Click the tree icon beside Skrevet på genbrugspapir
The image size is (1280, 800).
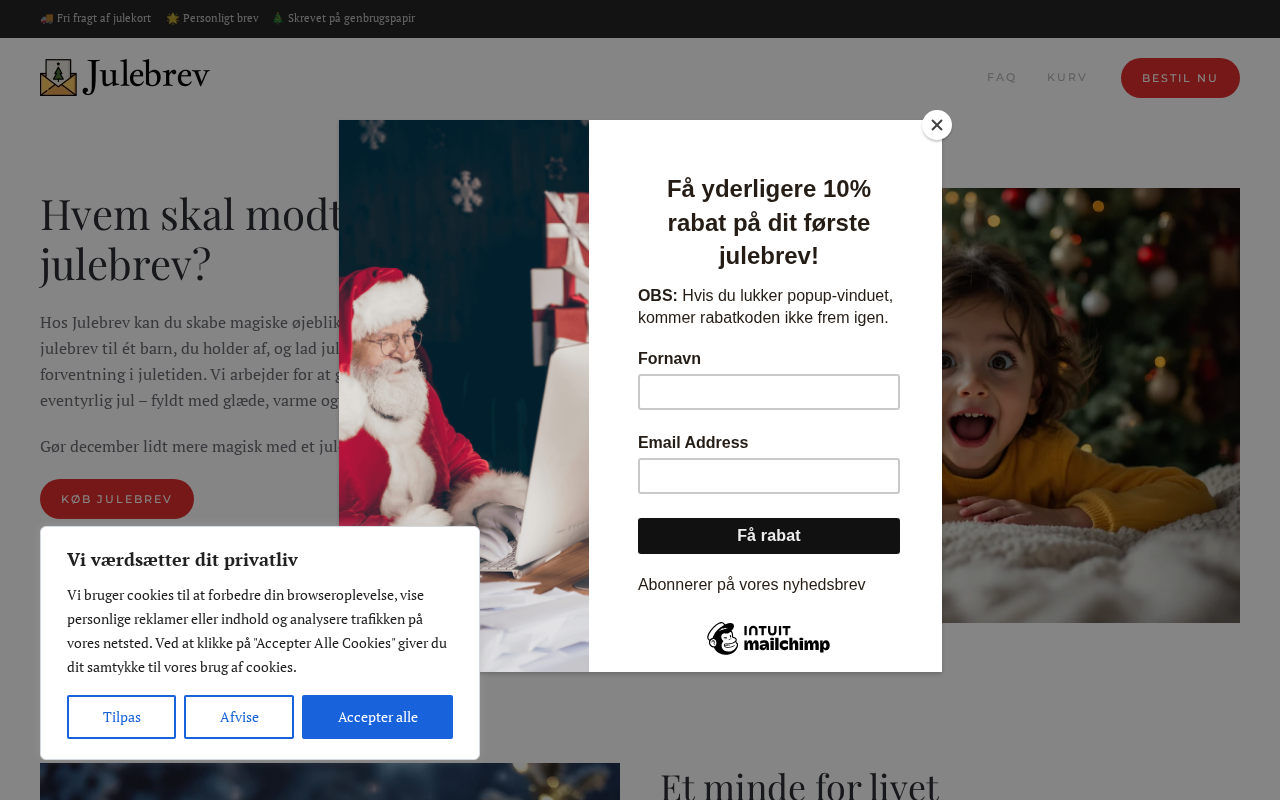pos(278,18)
